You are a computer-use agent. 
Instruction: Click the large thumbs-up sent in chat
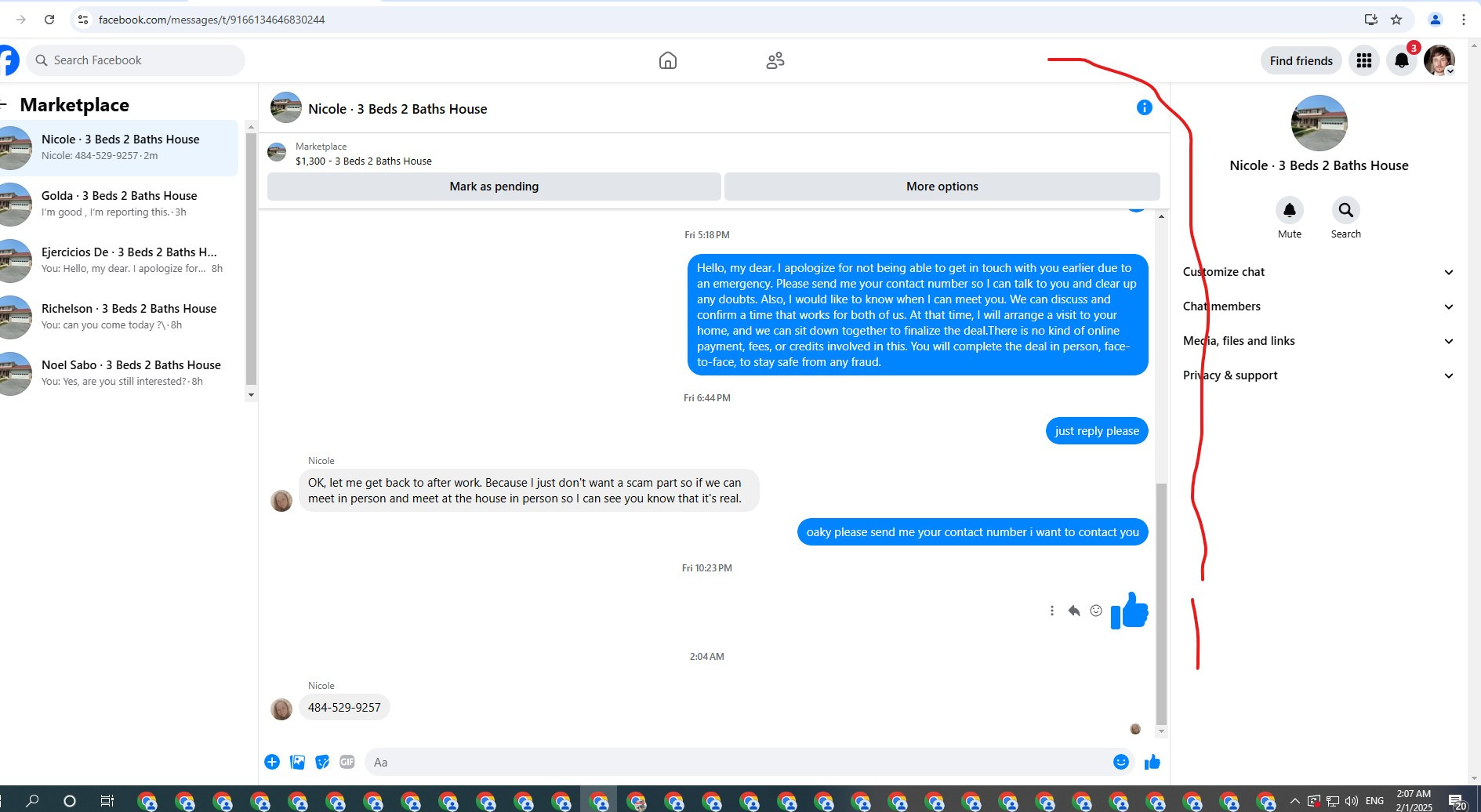(x=1130, y=611)
